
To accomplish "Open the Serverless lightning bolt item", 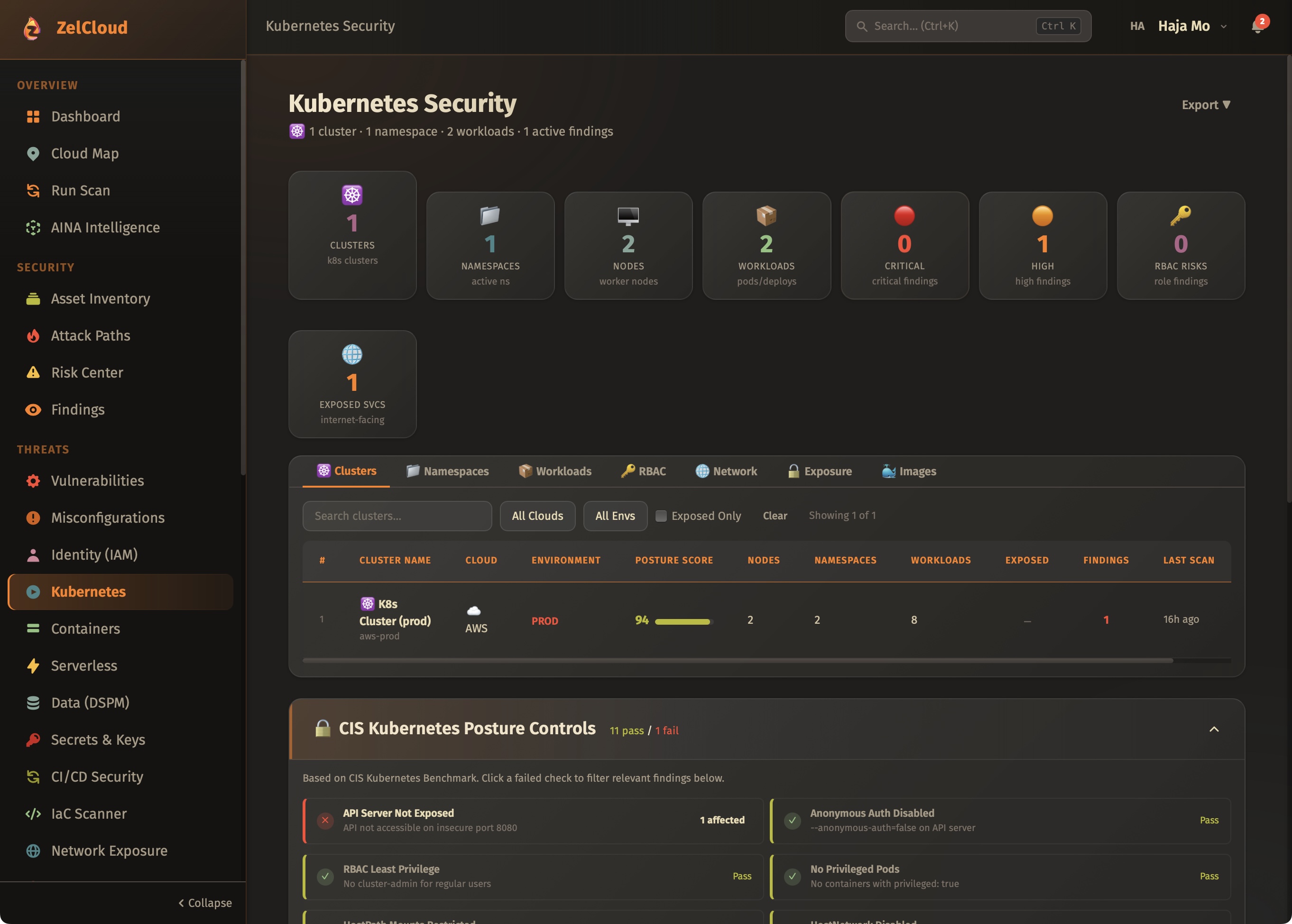I will coord(33,665).
